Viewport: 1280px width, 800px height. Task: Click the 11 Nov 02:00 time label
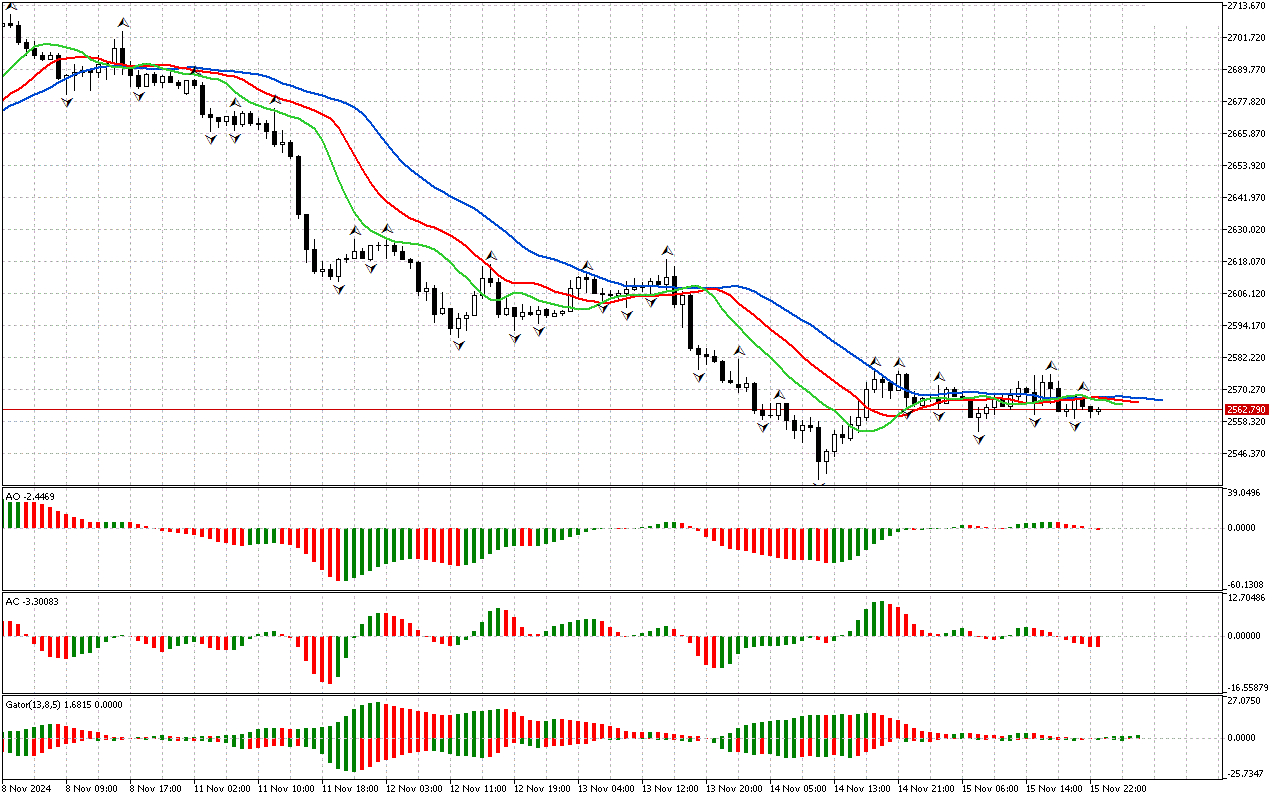coord(220,789)
